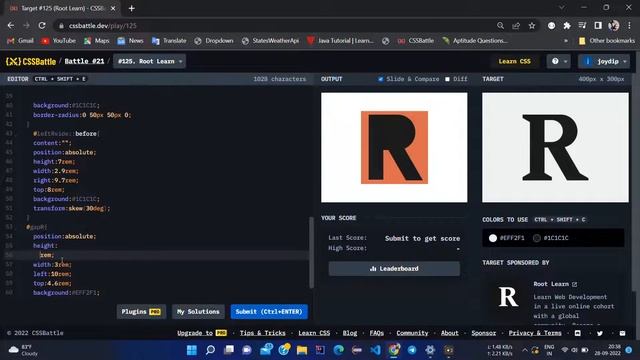Screen dimensions: 640x360
Task: Open the #125. Root Learn target dropdown
Action: click(149, 61)
